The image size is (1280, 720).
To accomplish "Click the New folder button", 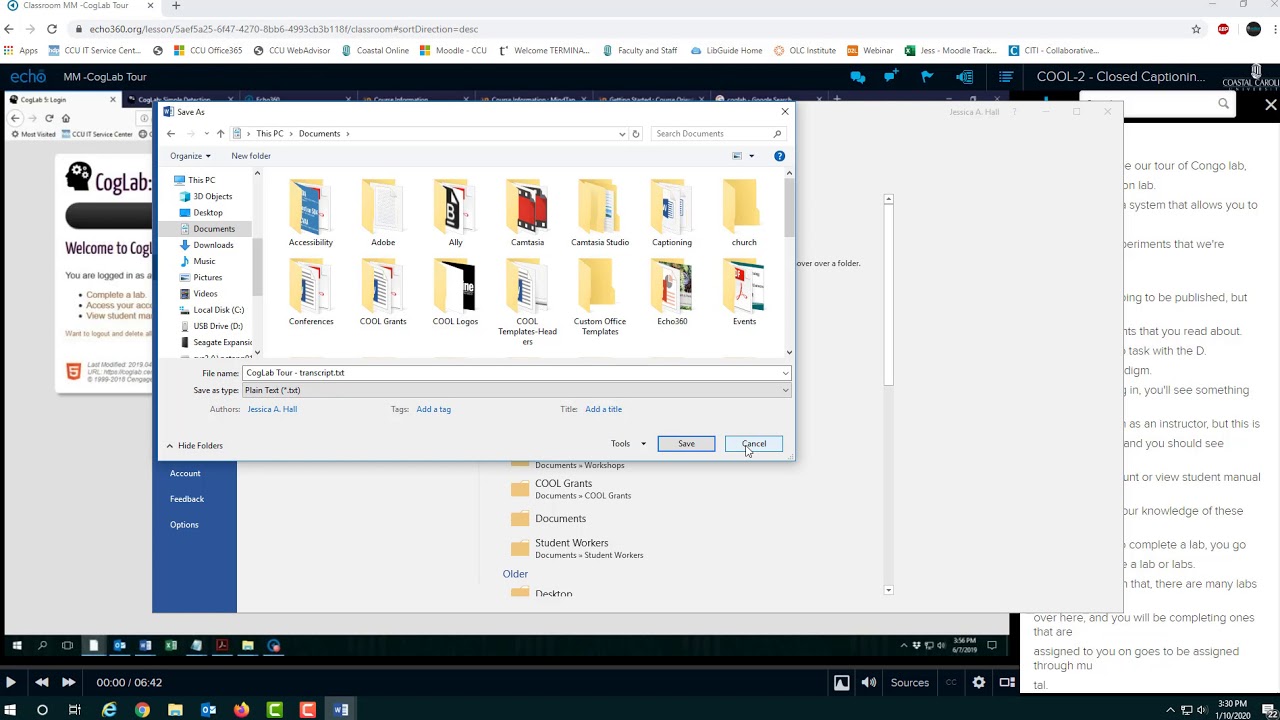I will [251, 156].
